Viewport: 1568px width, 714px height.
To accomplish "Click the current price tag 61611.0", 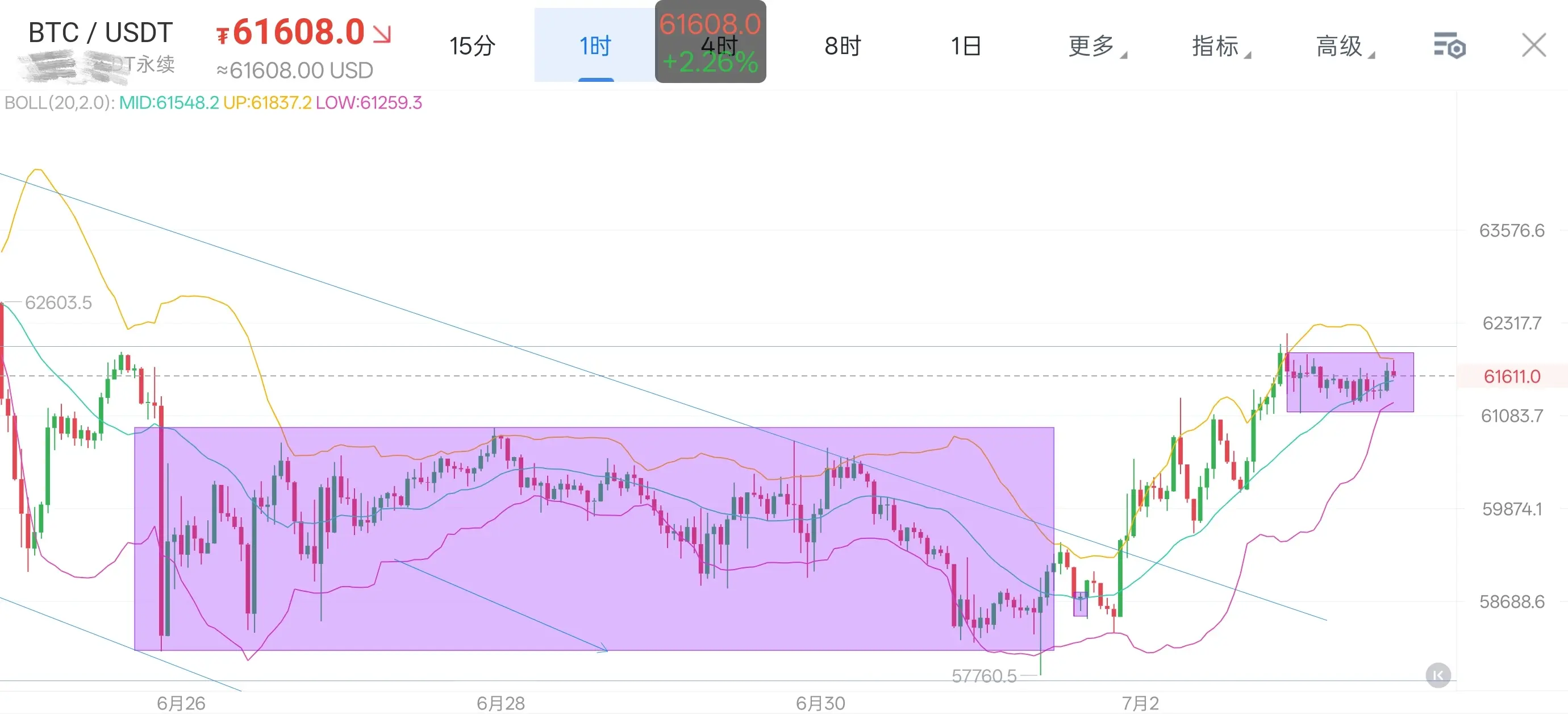I will coord(1511,376).
